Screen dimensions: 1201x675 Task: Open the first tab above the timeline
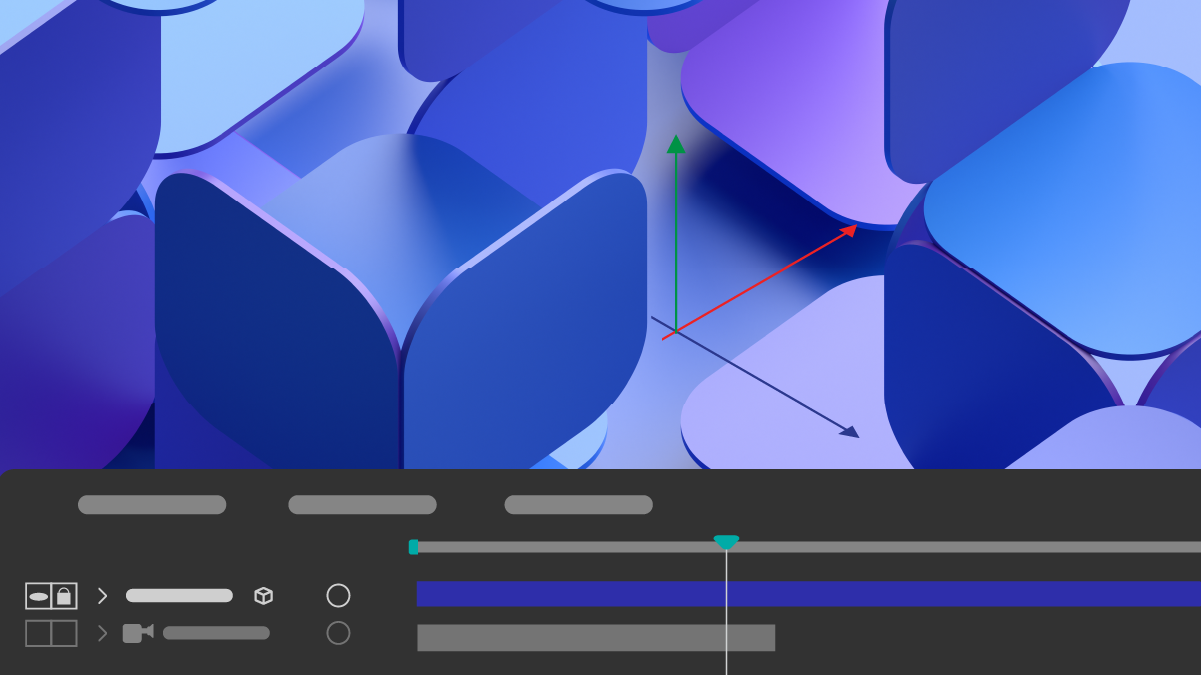tap(151, 504)
